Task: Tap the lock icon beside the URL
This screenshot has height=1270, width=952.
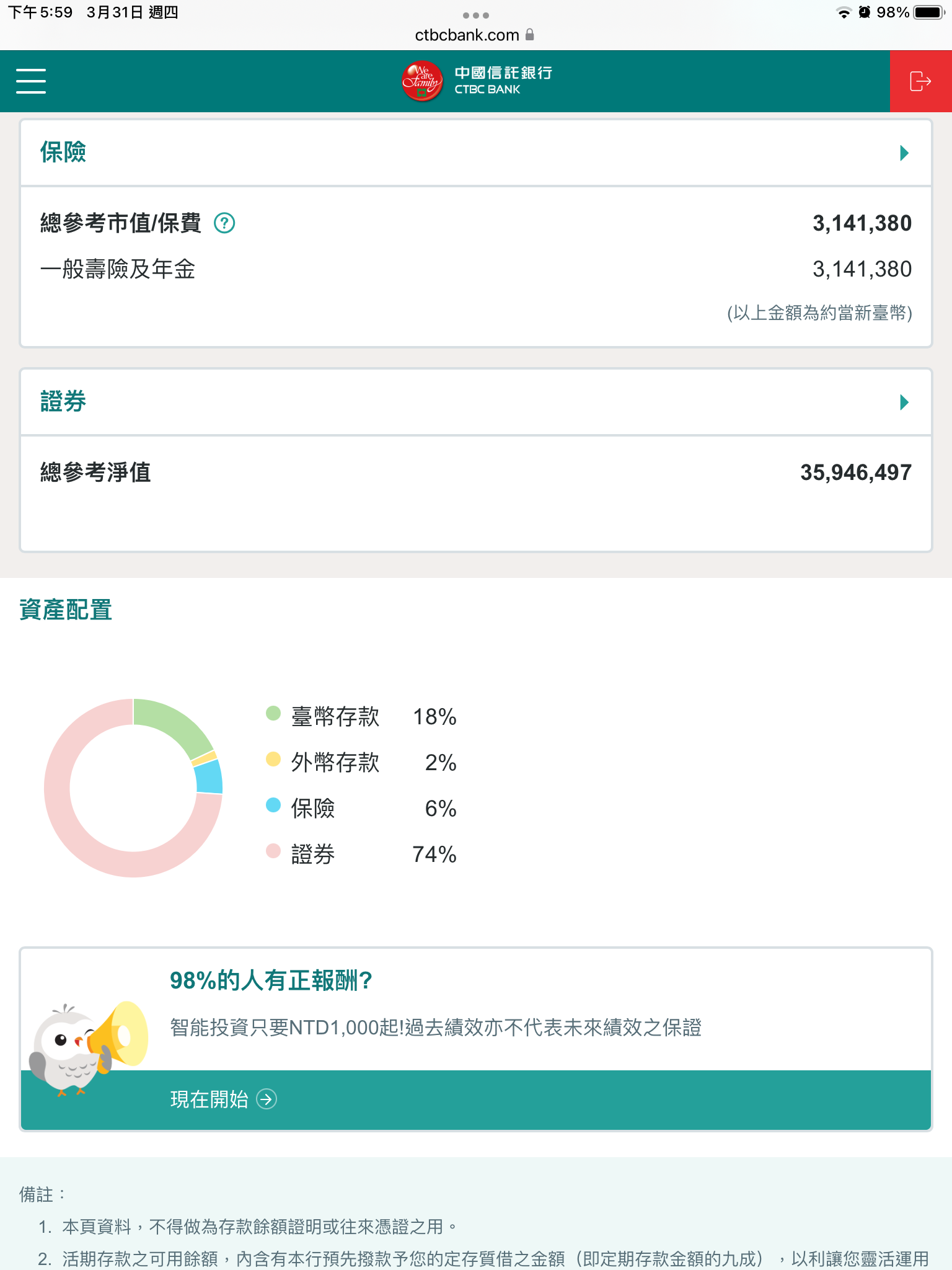Action: tap(530, 35)
